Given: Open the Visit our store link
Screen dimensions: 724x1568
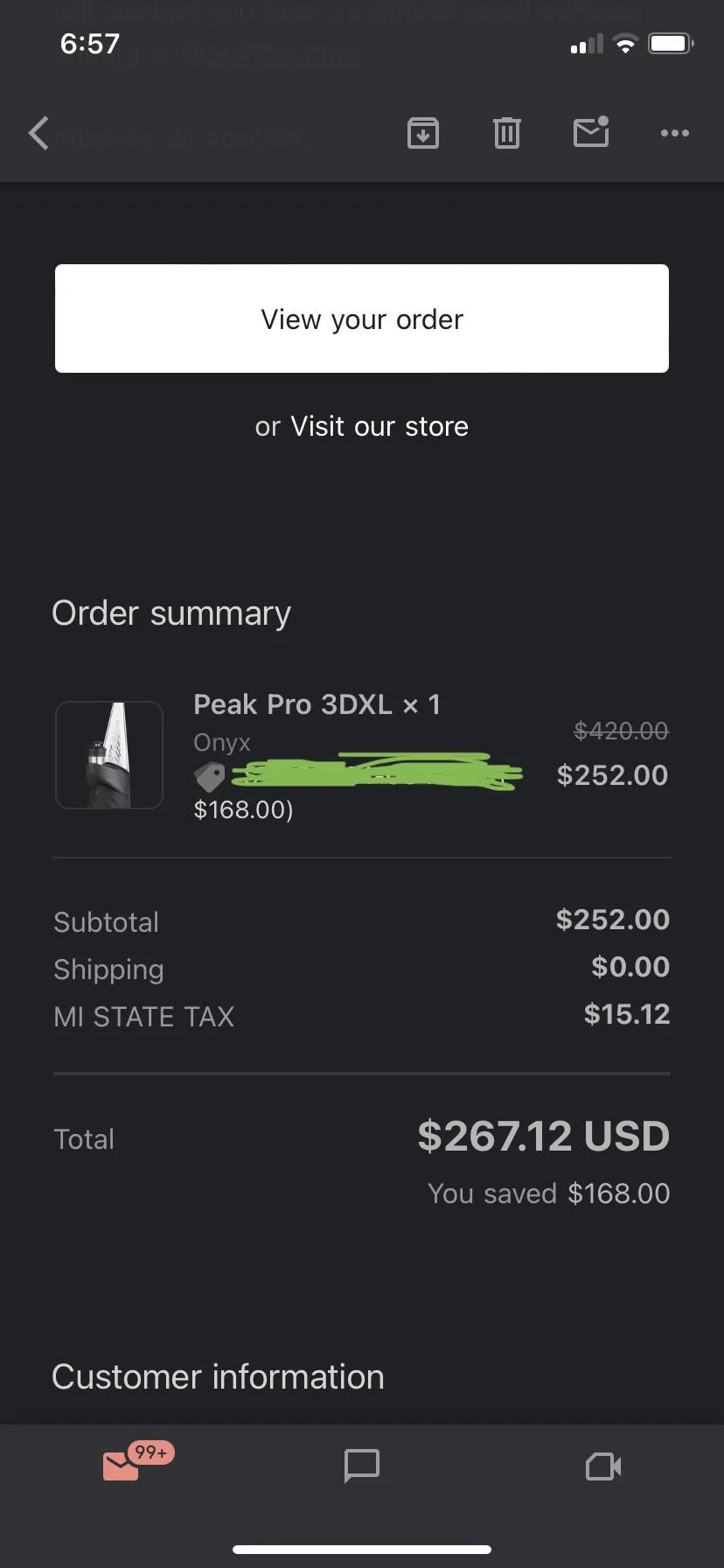Looking at the screenshot, I should click(379, 426).
